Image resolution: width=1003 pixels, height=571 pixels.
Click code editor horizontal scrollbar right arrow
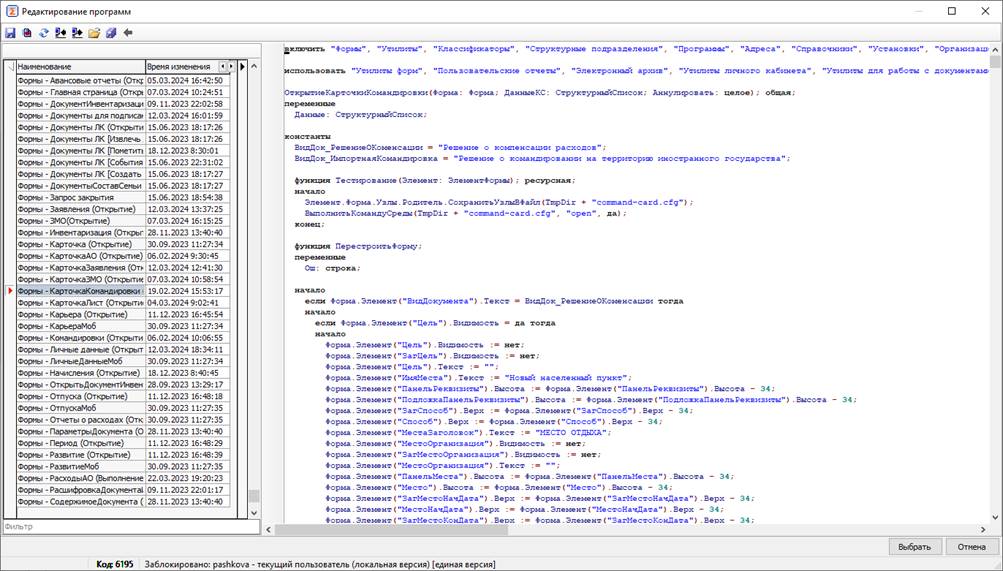(983, 529)
